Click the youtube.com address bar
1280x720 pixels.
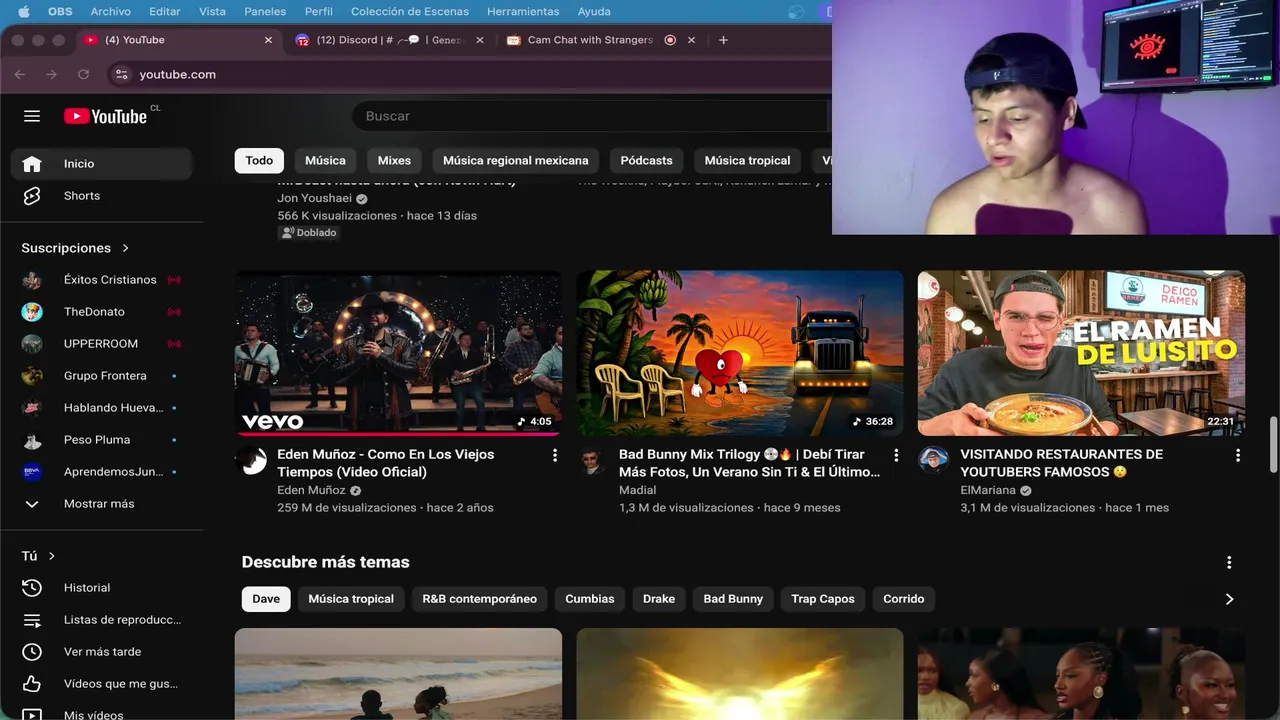[x=178, y=75]
